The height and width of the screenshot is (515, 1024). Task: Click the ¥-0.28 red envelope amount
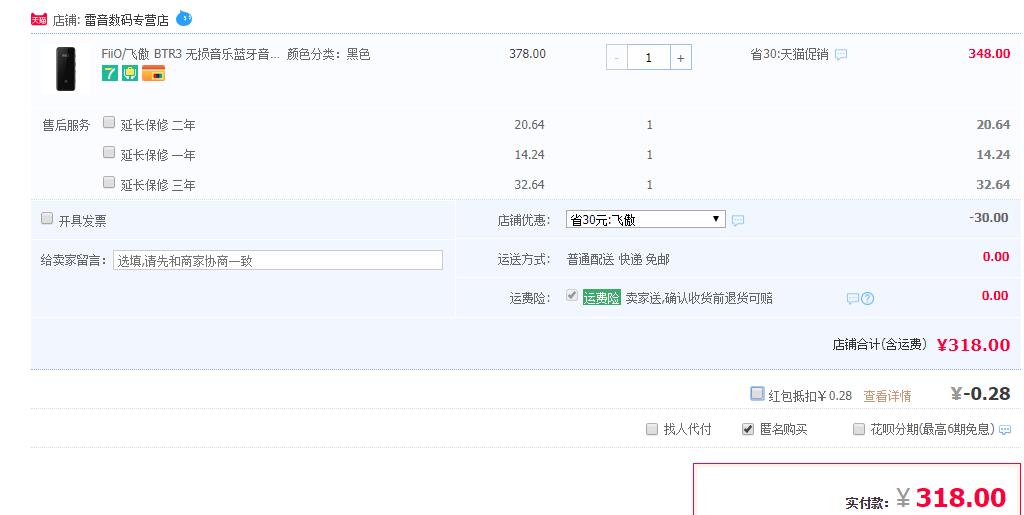coord(981,394)
